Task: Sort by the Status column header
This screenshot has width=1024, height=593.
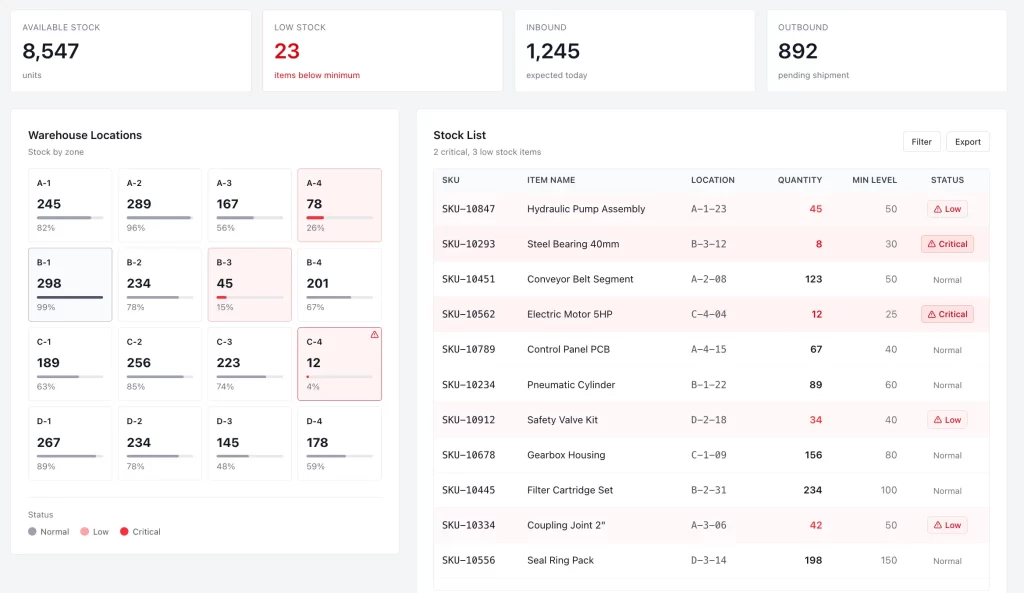Action: 946,180
